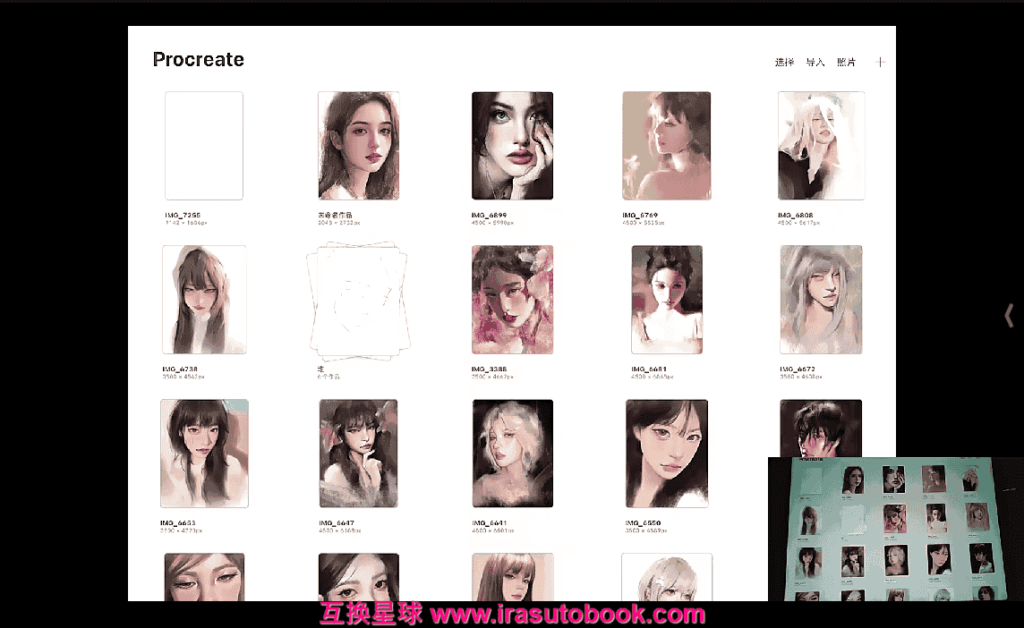The height and width of the screenshot is (628, 1024).
Task: Click the 导入 (Import) button
Action: (x=815, y=62)
